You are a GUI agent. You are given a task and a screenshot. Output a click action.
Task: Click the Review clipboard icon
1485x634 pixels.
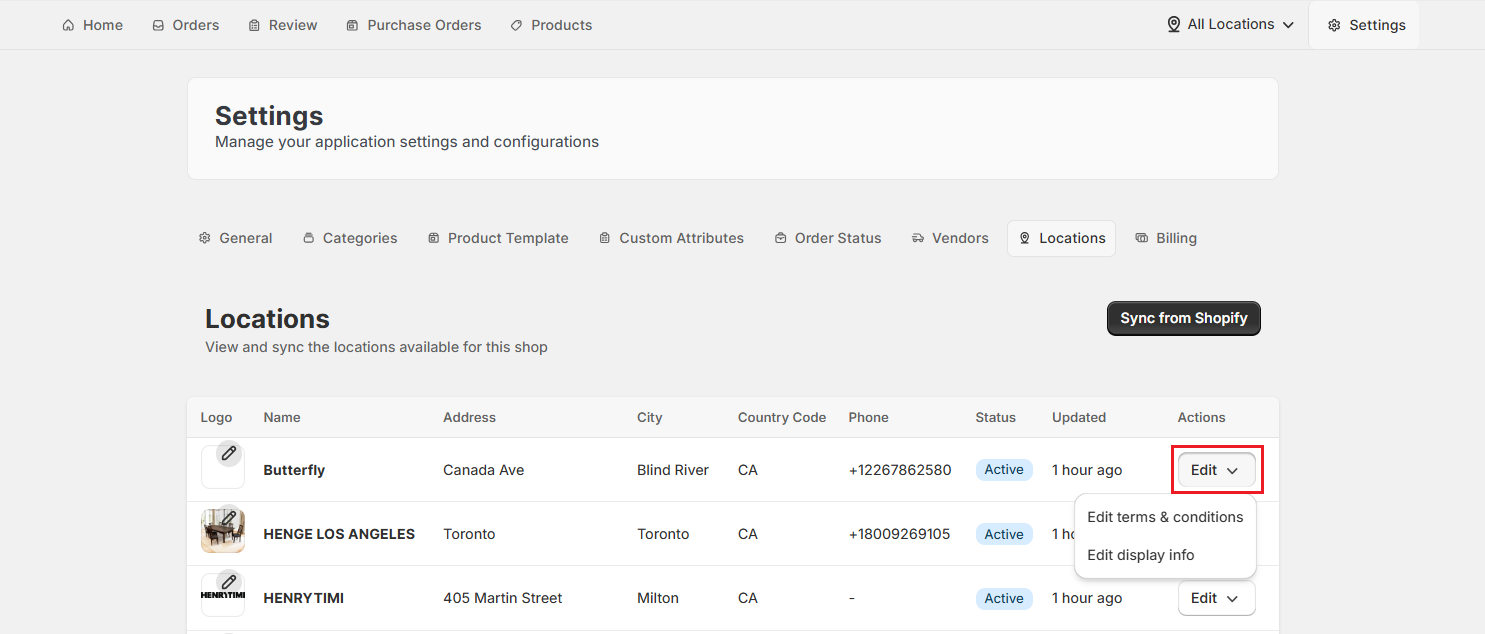(x=254, y=25)
